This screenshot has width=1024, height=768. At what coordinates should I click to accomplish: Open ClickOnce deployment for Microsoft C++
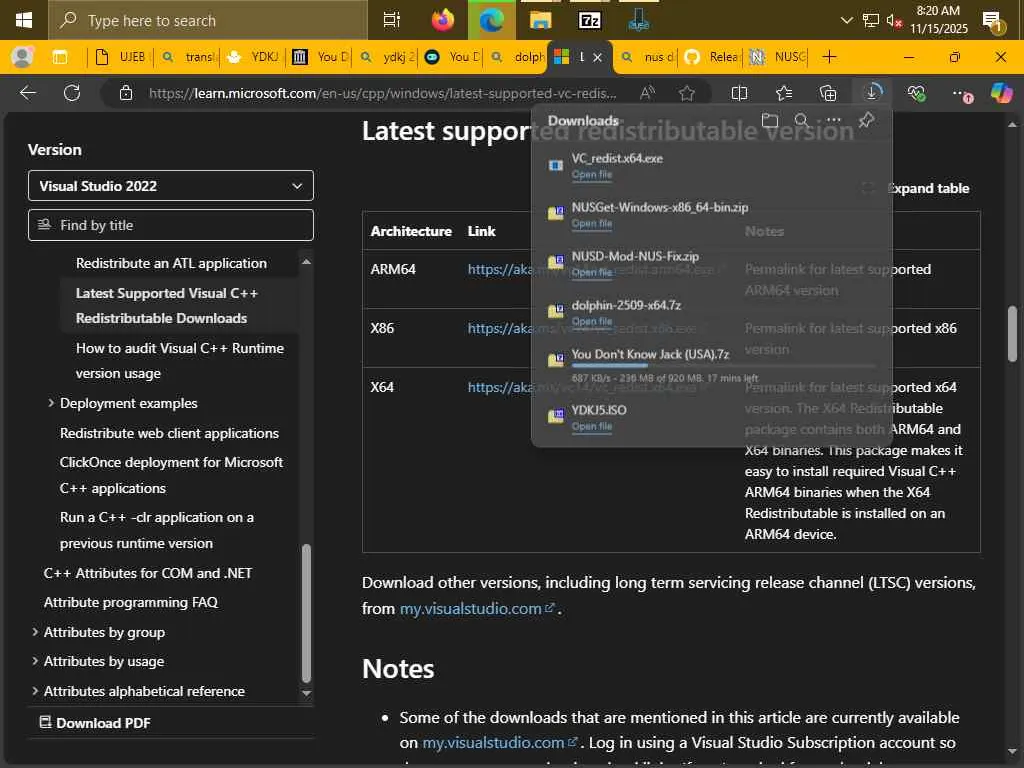click(171, 475)
